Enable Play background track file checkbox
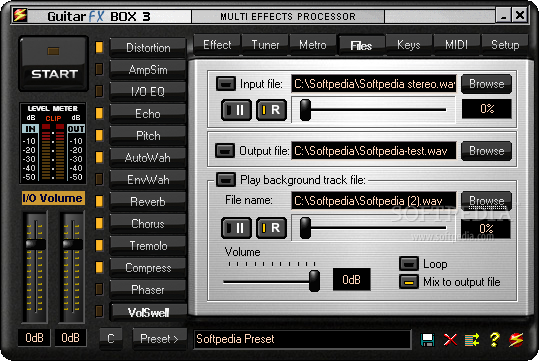The width and height of the screenshot is (539, 361). (x=226, y=179)
